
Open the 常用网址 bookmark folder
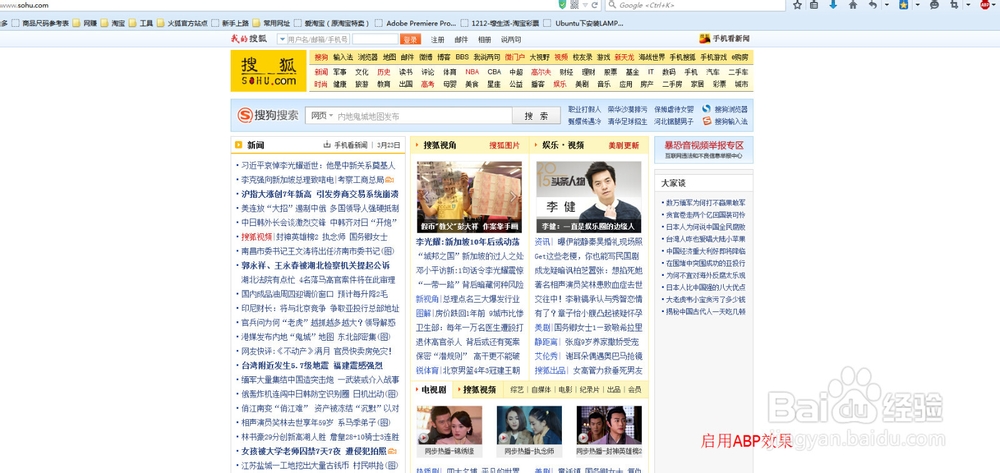[x=271, y=23]
